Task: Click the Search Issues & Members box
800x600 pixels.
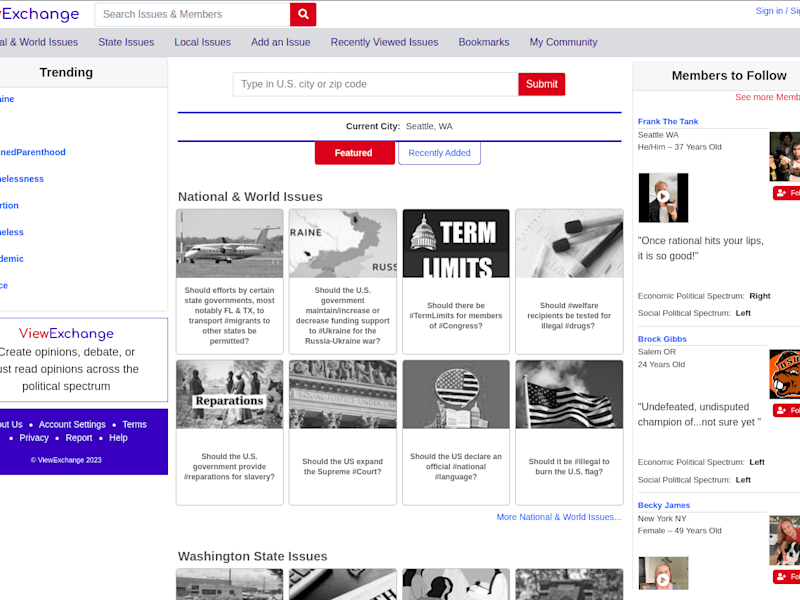Action: 192,14
